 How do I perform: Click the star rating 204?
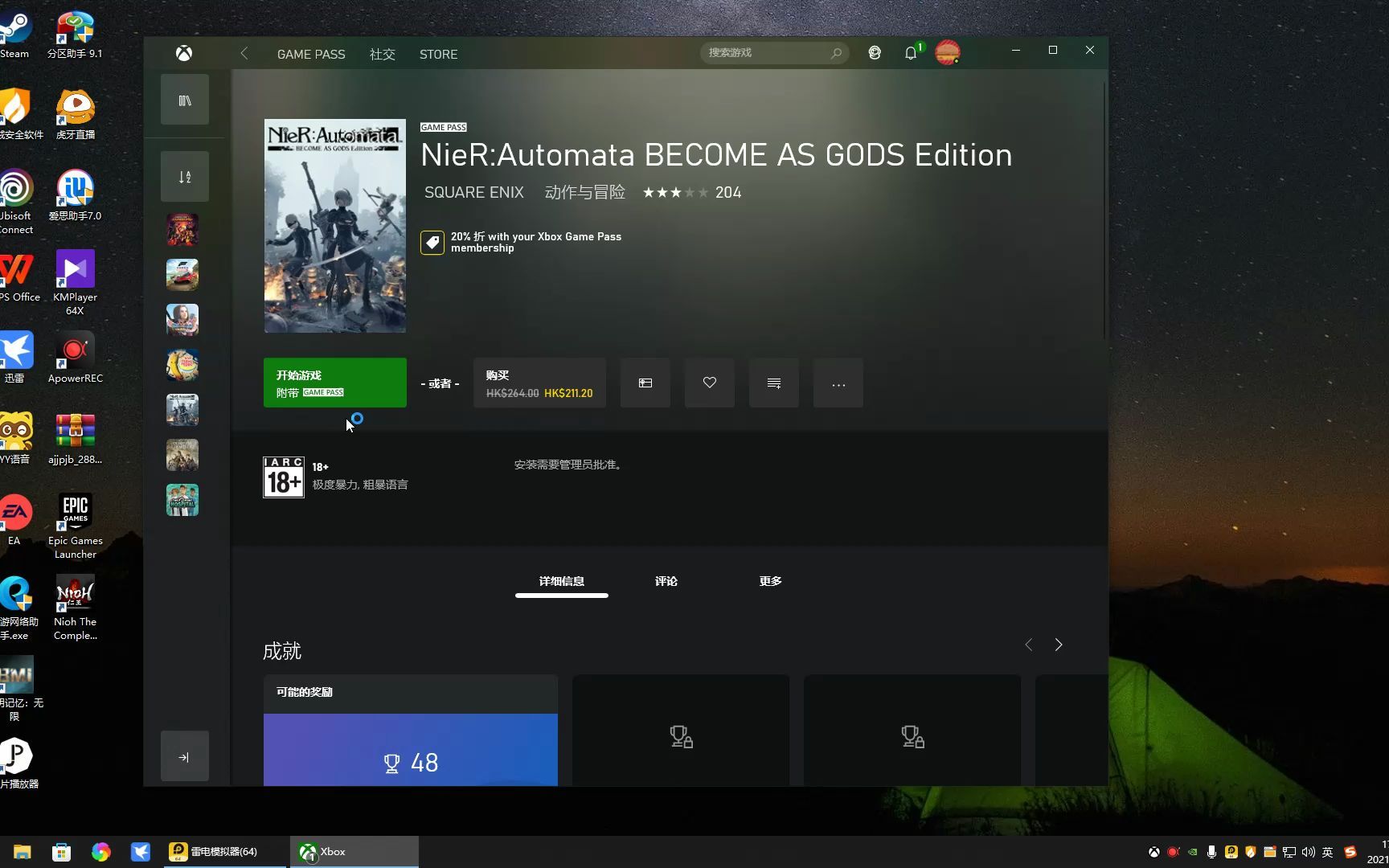[x=691, y=192]
